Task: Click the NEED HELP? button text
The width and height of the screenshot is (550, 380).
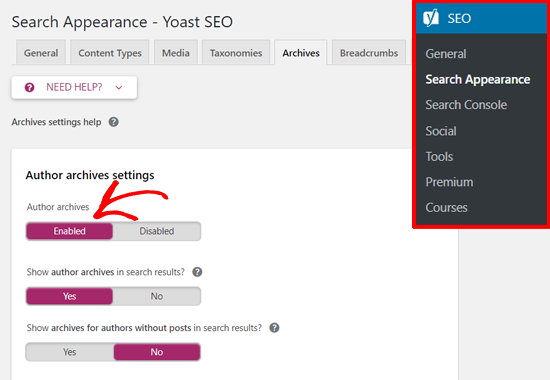Action: (x=74, y=87)
